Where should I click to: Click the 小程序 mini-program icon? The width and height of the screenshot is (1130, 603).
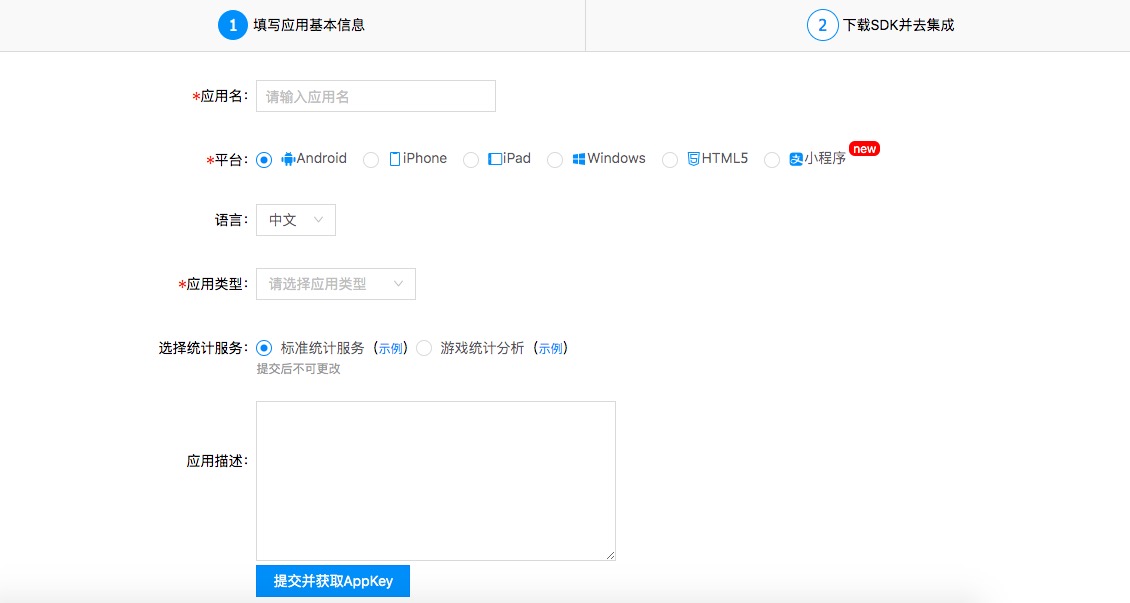(796, 159)
